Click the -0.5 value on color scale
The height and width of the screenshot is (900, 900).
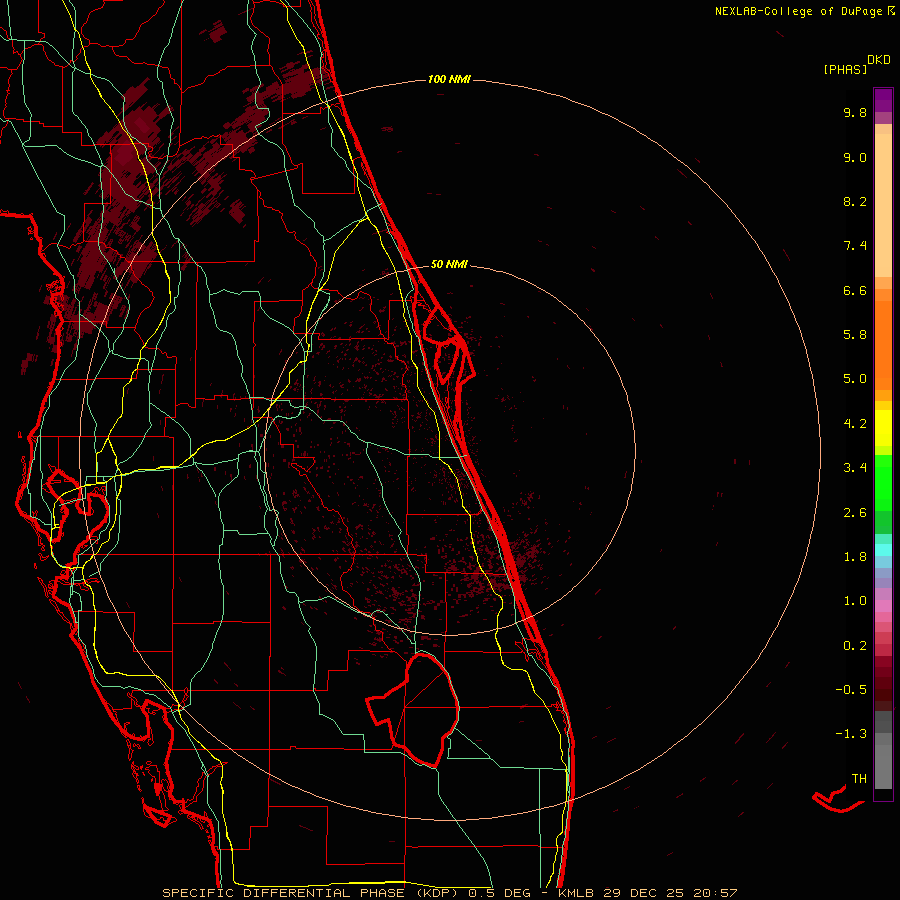[851, 690]
